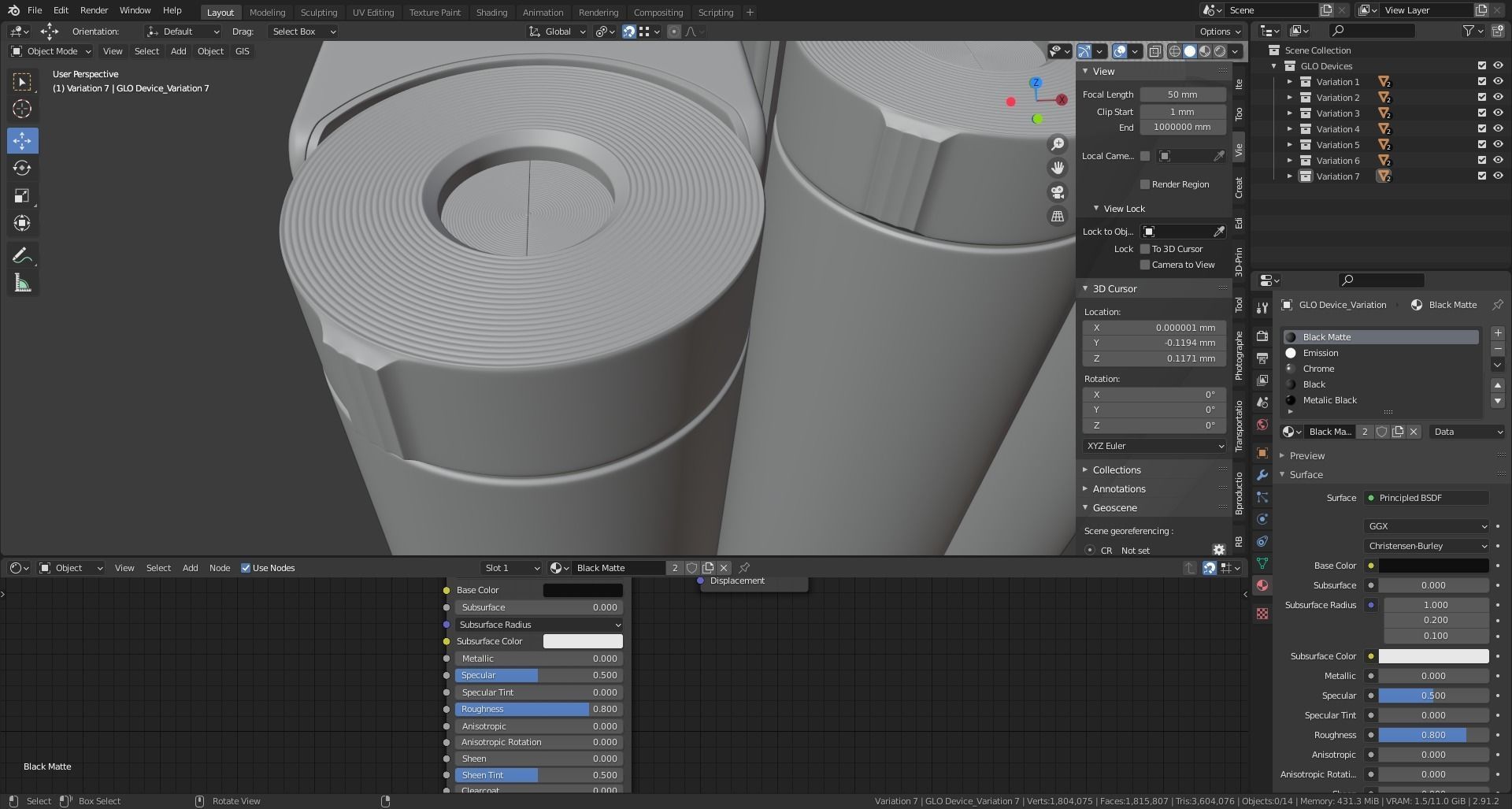Open the Node menu in node editor

click(x=220, y=568)
